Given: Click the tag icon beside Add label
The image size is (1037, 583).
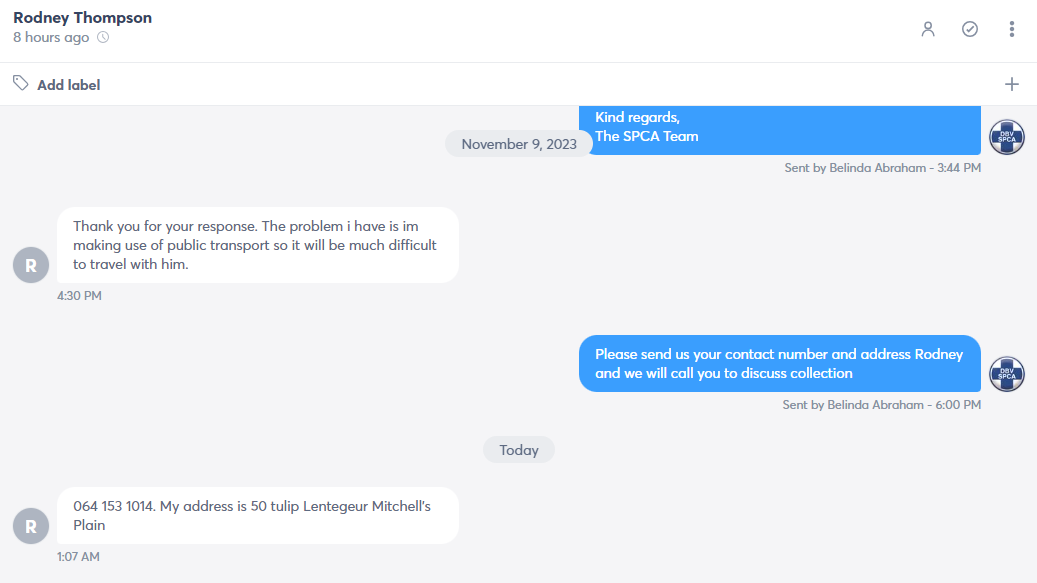Looking at the screenshot, I should (x=21, y=83).
